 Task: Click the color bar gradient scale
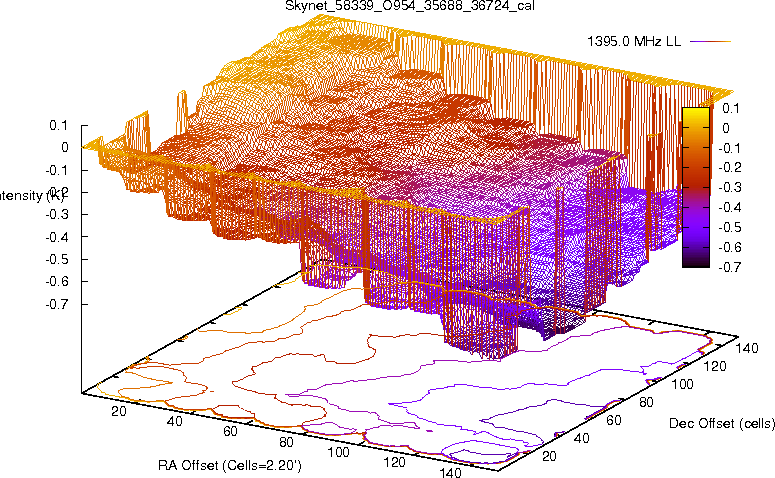click(x=696, y=187)
